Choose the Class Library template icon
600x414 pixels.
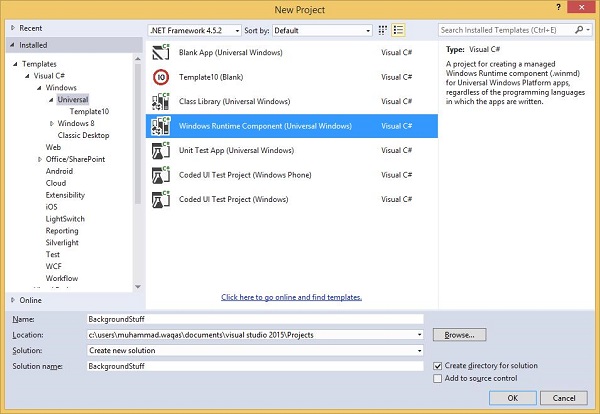[161, 101]
